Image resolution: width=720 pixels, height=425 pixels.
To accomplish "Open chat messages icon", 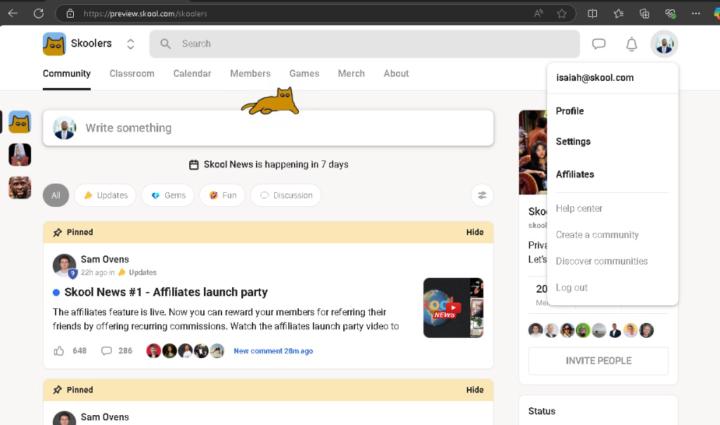I will pyautogui.click(x=598, y=44).
